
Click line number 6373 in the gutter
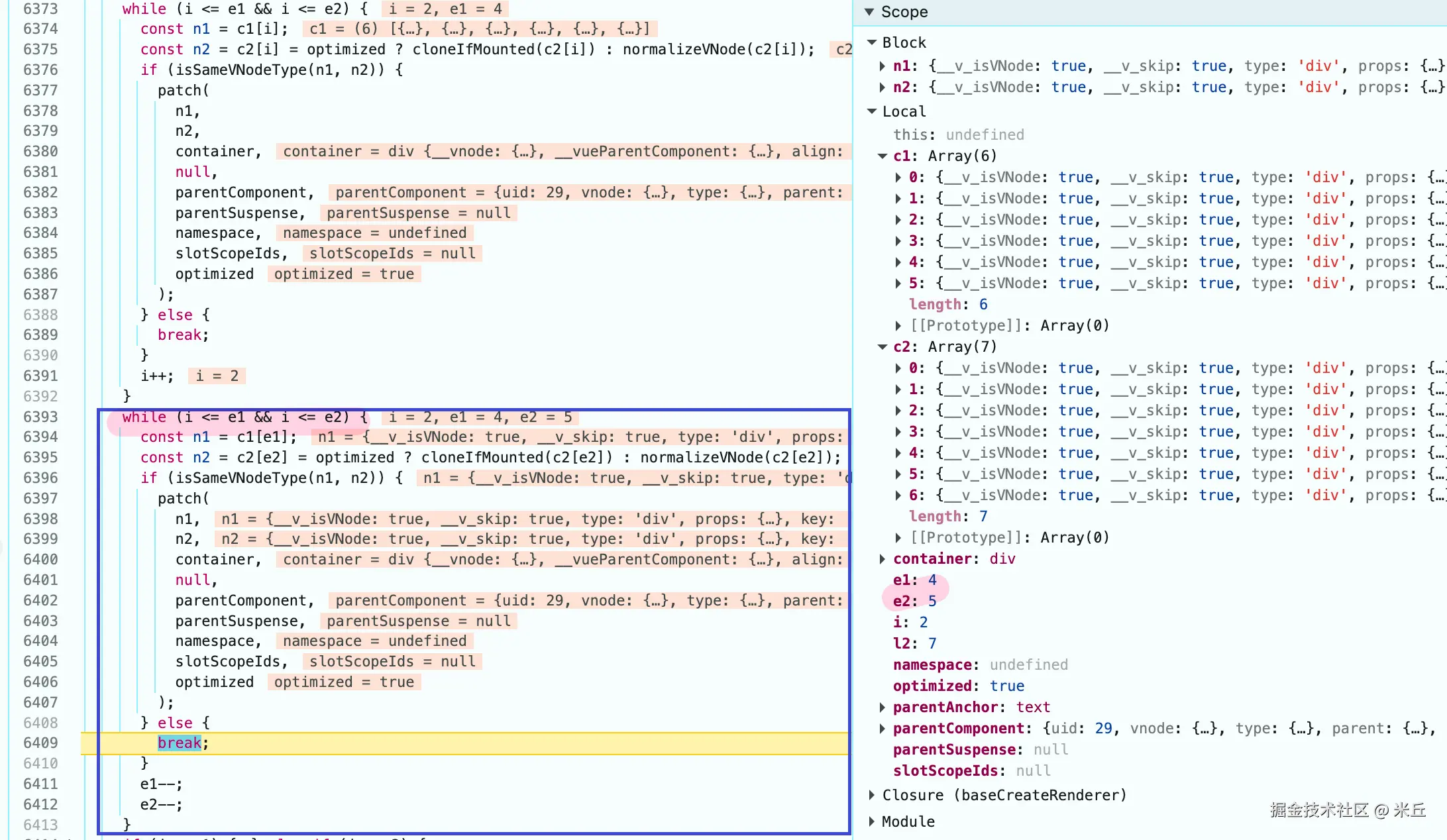pyautogui.click(x=40, y=9)
